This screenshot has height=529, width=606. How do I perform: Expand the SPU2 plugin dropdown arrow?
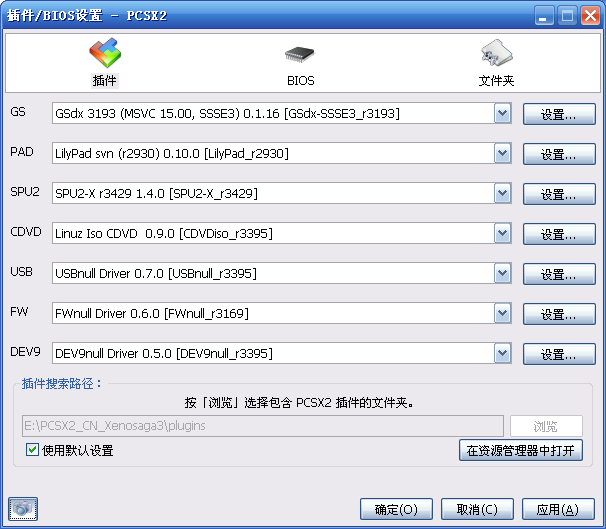[x=502, y=193]
